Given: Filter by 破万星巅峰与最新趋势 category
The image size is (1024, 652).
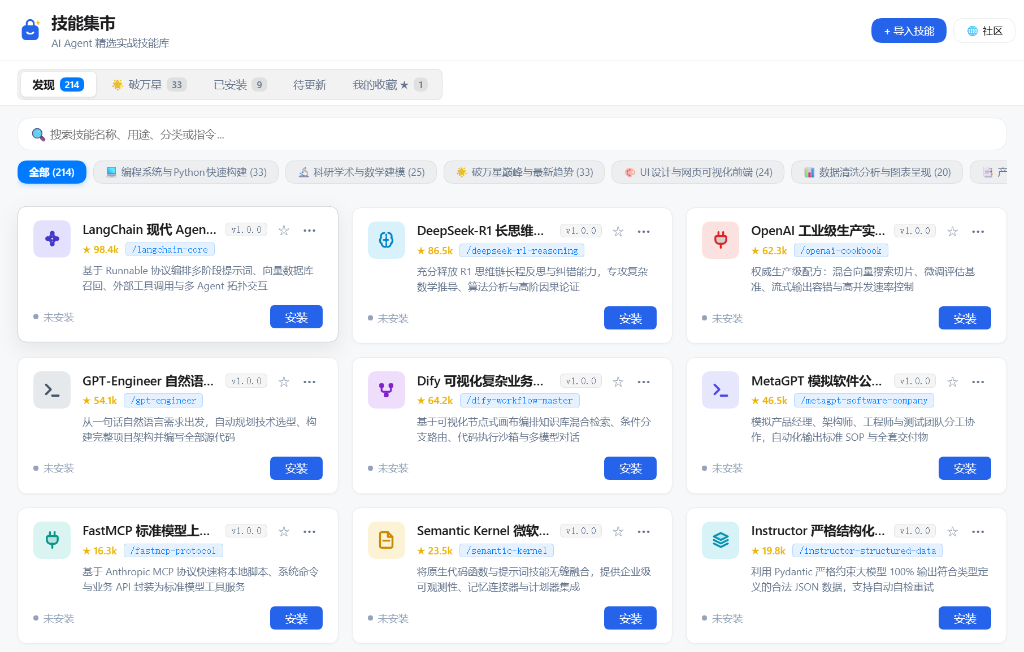Looking at the screenshot, I should point(524,172).
